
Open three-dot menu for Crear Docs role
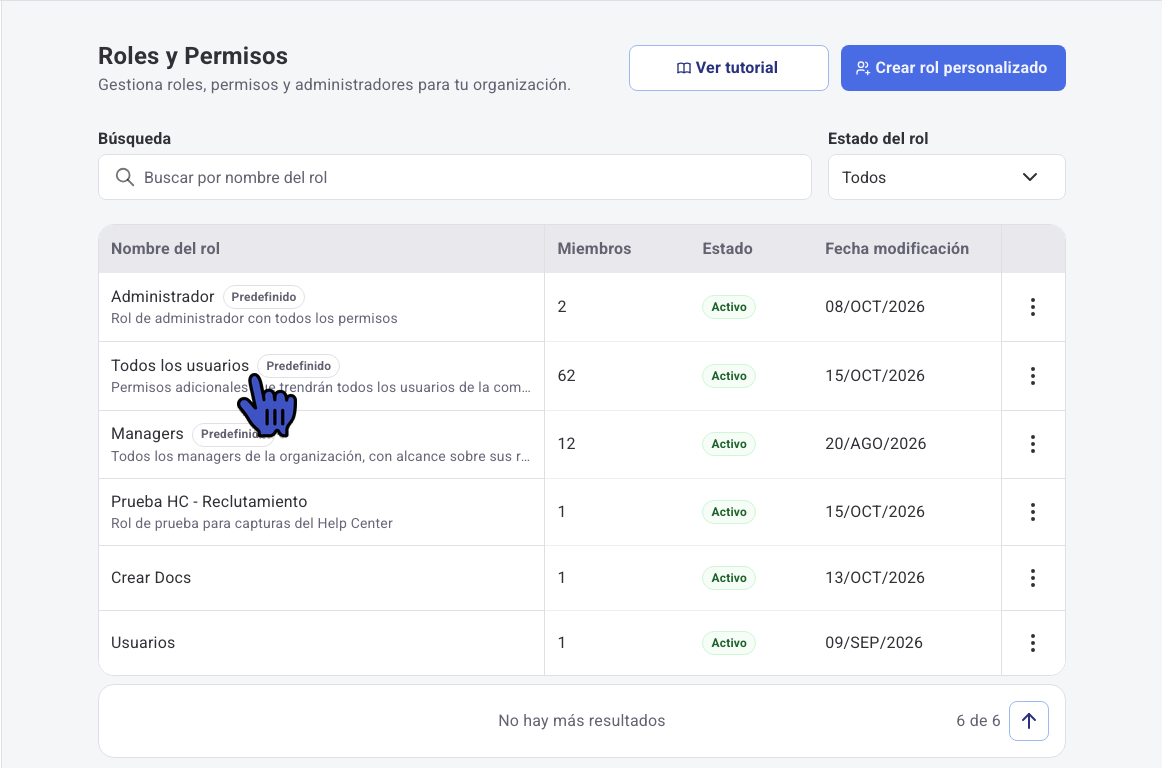pos(1032,578)
